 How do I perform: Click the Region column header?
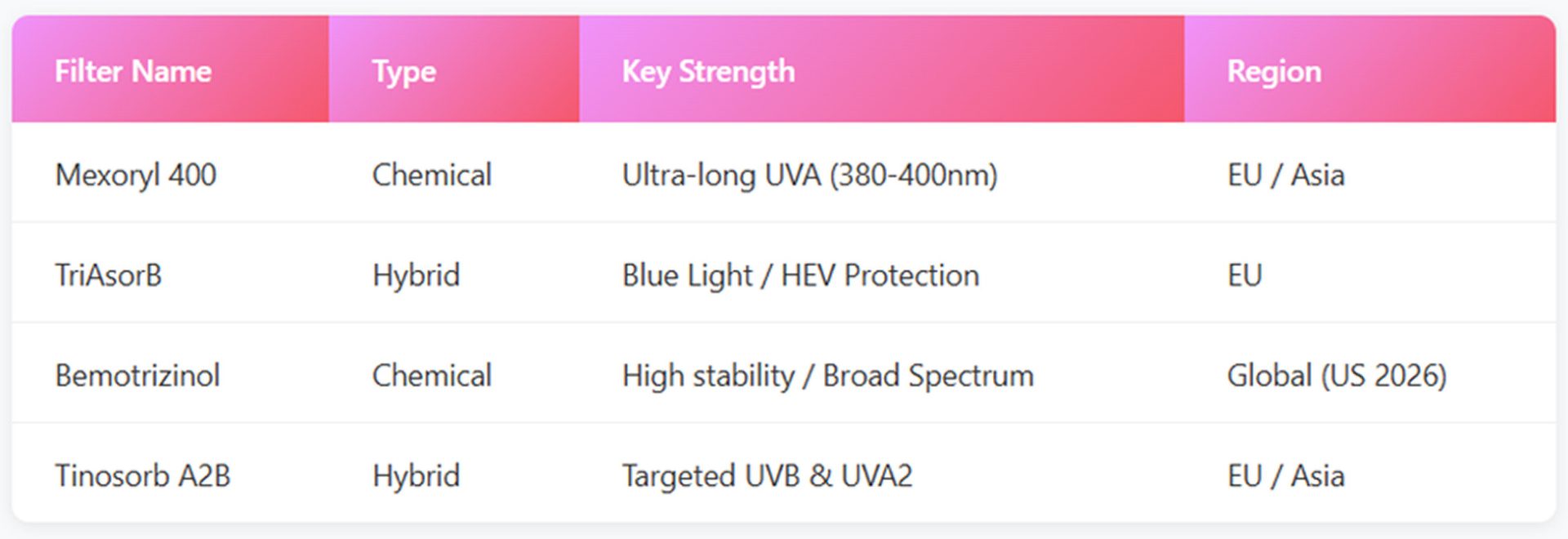pos(1274,72)
